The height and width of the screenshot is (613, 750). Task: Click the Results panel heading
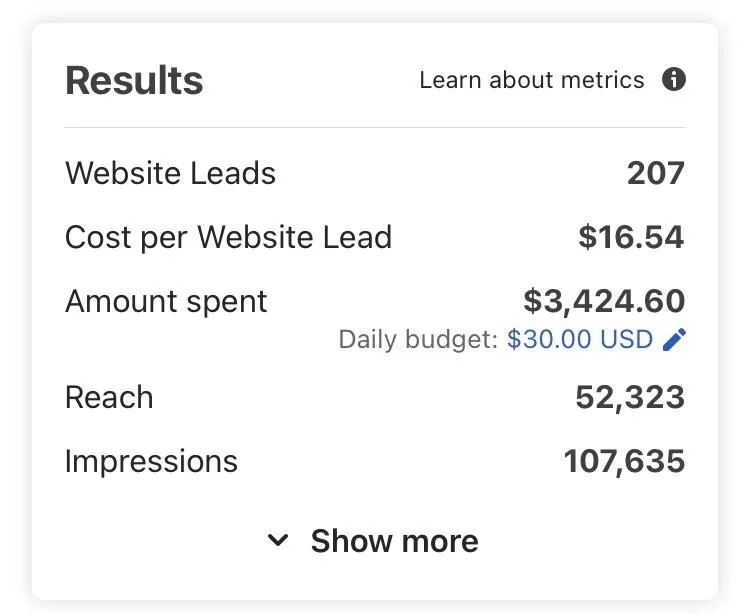(134, 80)
